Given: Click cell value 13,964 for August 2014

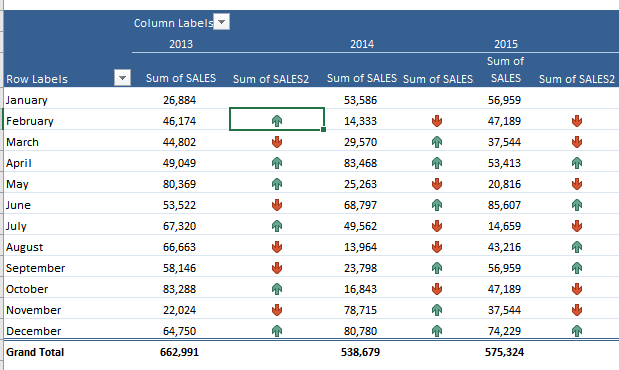Looking at the screenshot, I should pos(360,247).
